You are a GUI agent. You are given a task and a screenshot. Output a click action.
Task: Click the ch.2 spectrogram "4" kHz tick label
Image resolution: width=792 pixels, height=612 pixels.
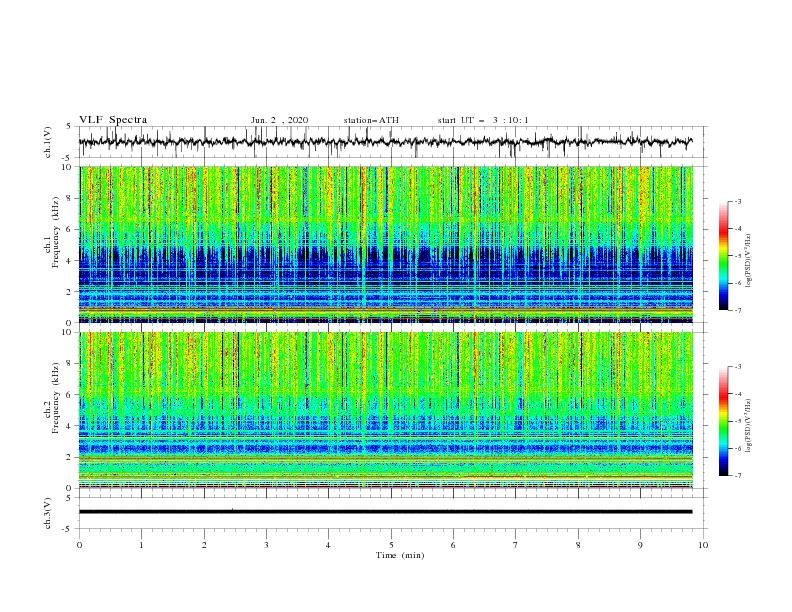click(69, 426)
